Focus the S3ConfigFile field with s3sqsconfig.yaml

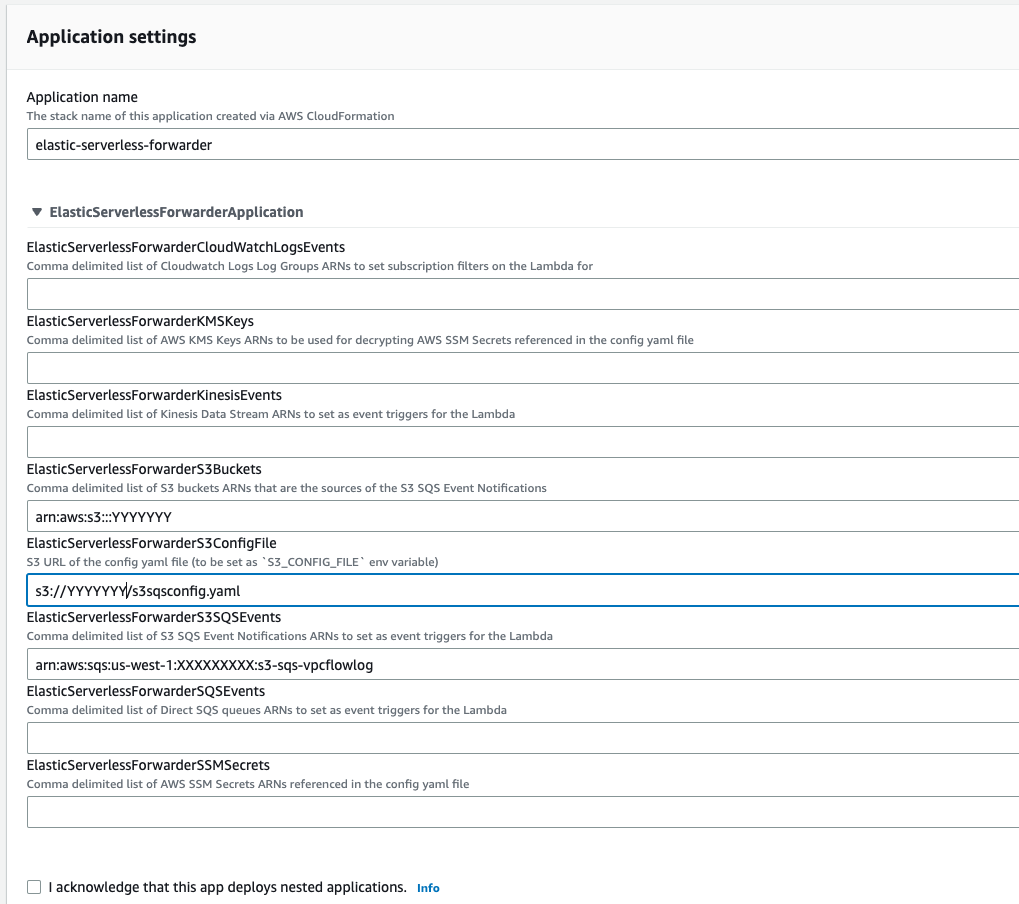pyautogui.click(x=520, y=590)
